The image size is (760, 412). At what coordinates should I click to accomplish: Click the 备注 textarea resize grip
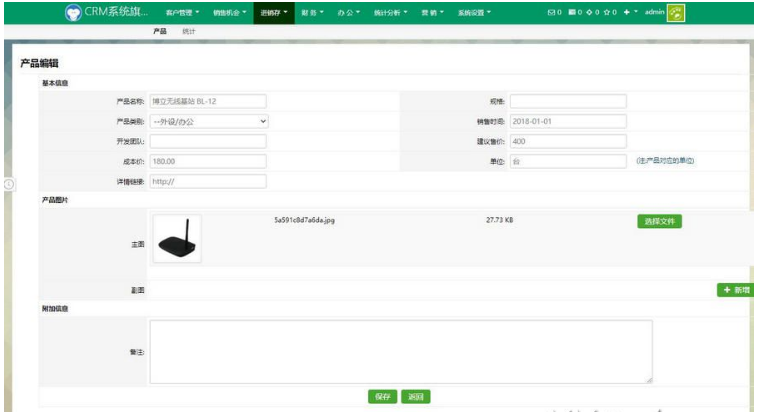click(x=649, y=380)
